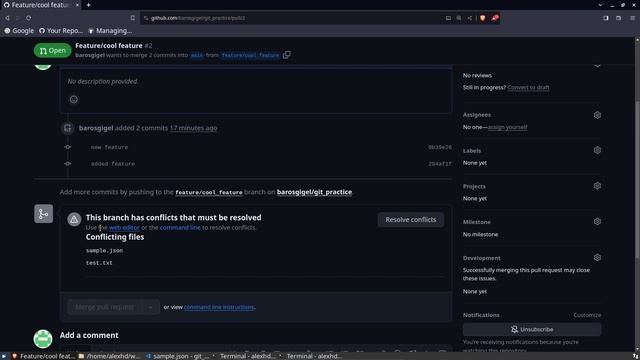Click the Open pull request status badge
Viewport: 640px width, 360px height.
pyautogui.click(x=52, y=51)
